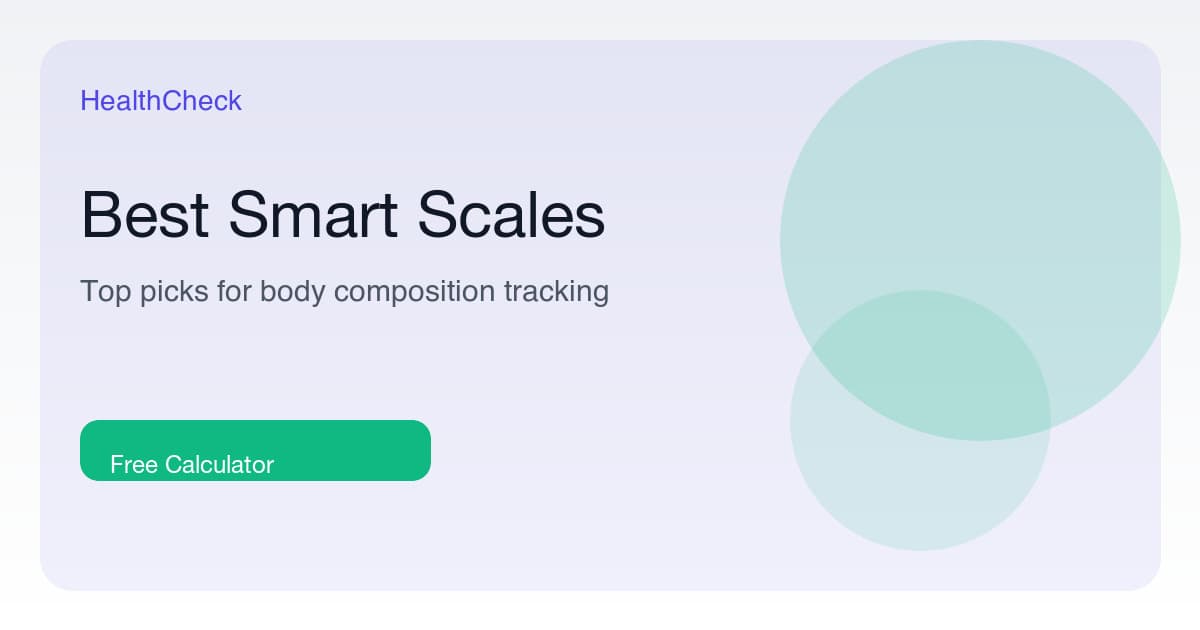
Task: Click the word "body" in the subtitle
Action: point(293,291)
